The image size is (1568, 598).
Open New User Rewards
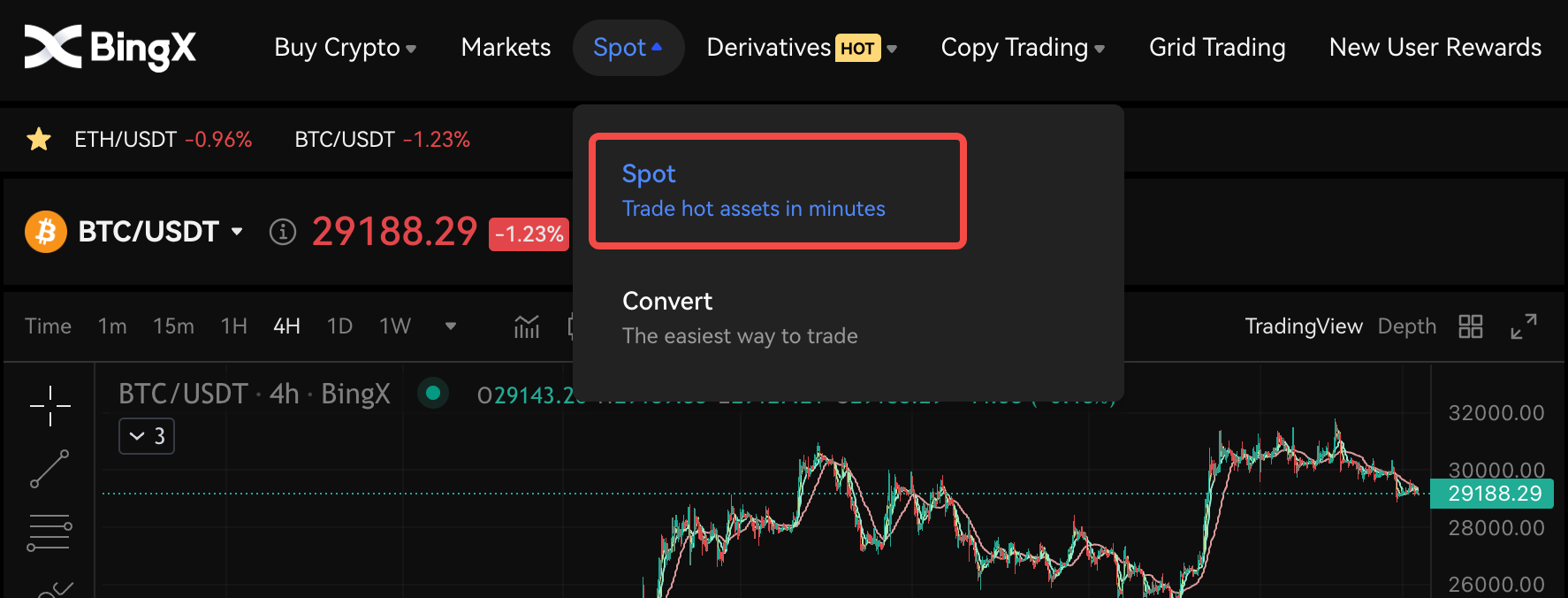click(1435, 48)
